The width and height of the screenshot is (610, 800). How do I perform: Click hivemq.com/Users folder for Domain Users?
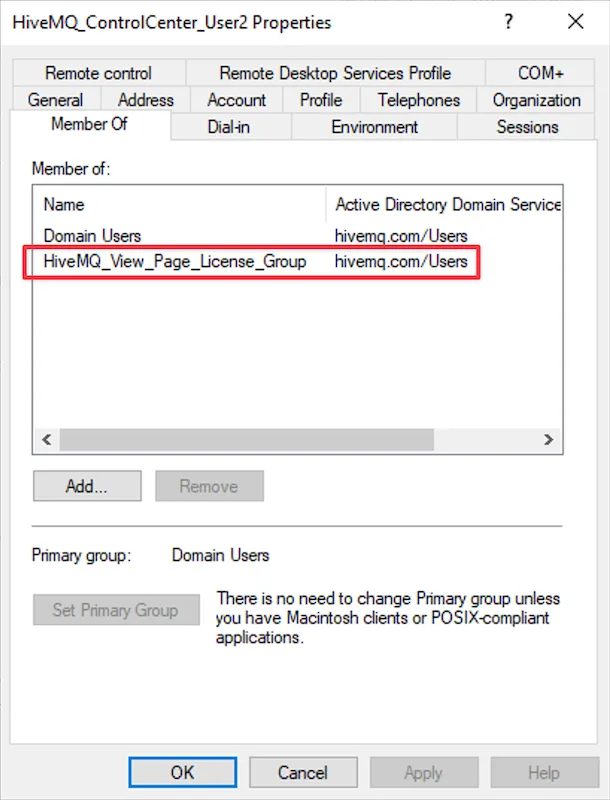[401, 236]
